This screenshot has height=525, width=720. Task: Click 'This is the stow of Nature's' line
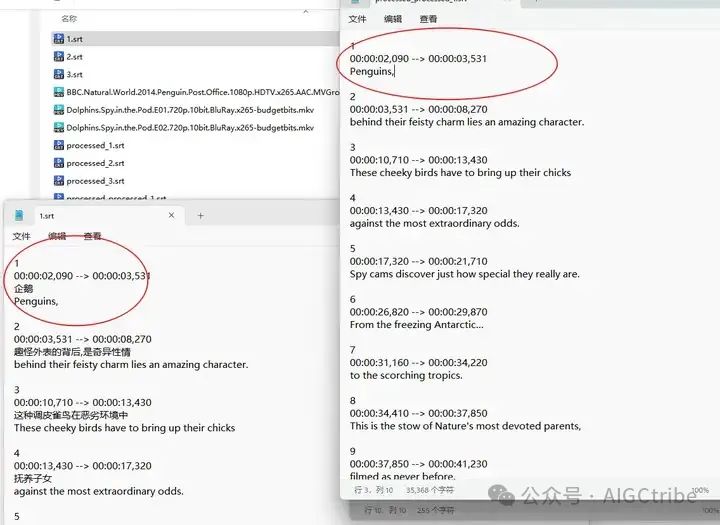coord(465,426)
